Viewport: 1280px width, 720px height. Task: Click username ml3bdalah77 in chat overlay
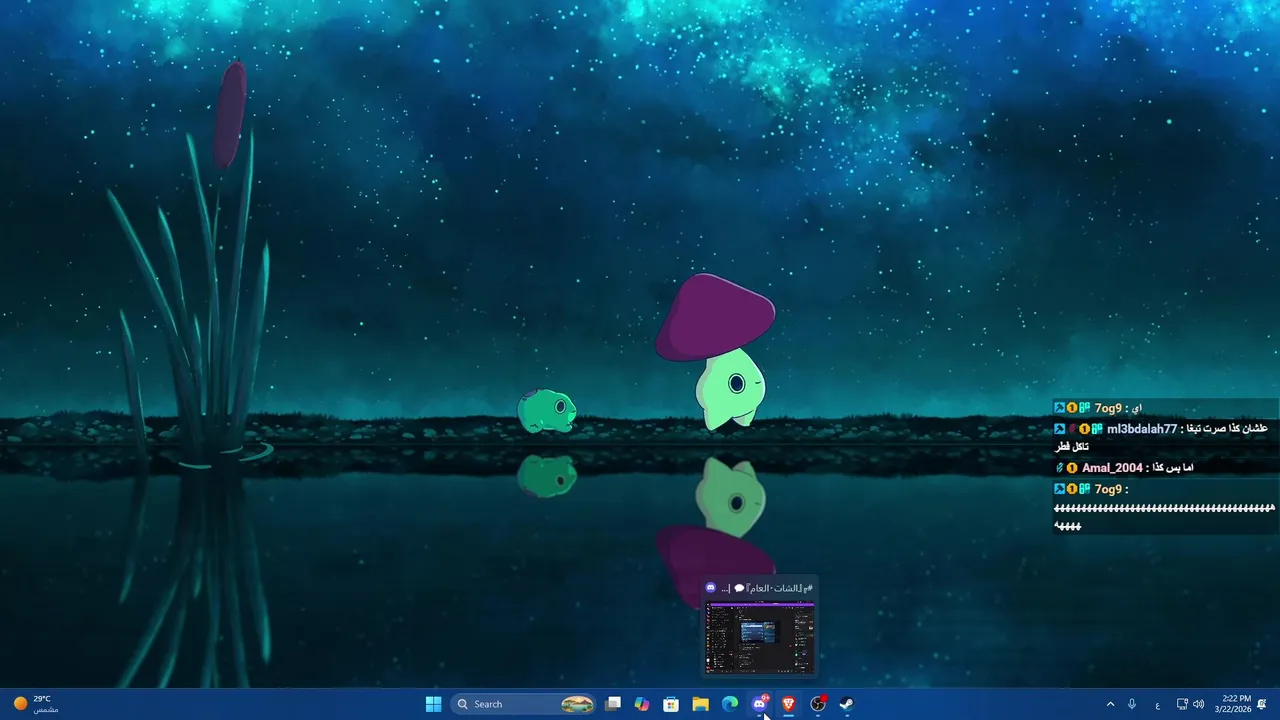point(1142,428)
